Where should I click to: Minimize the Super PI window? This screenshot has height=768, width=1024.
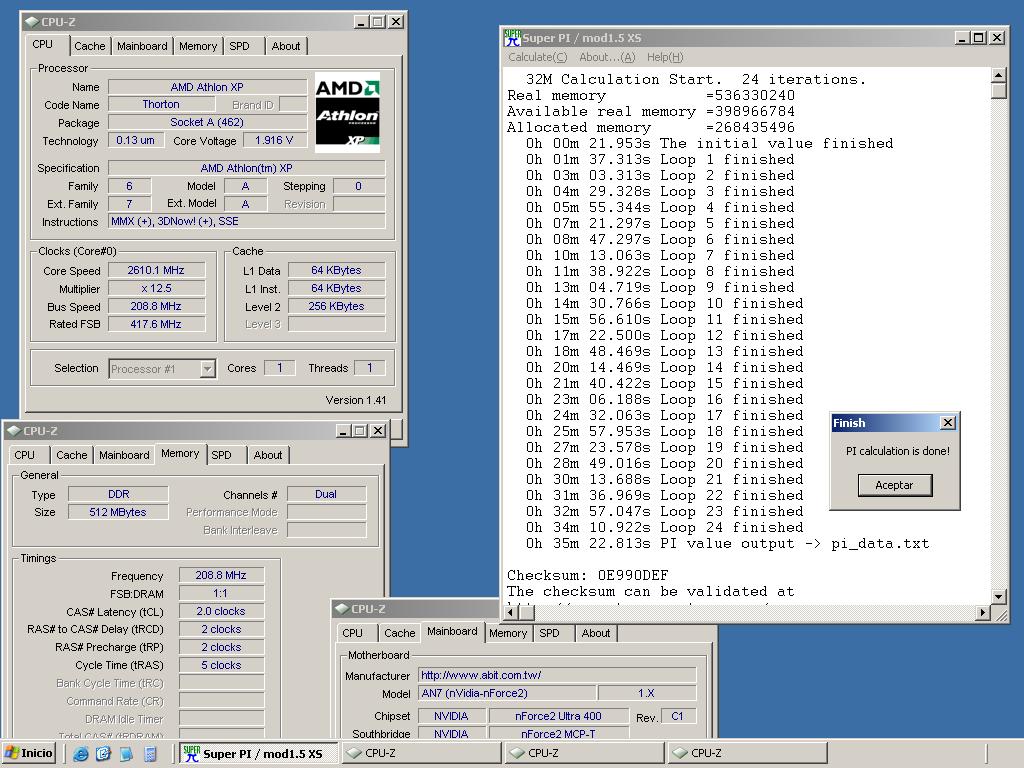[963, 38]
